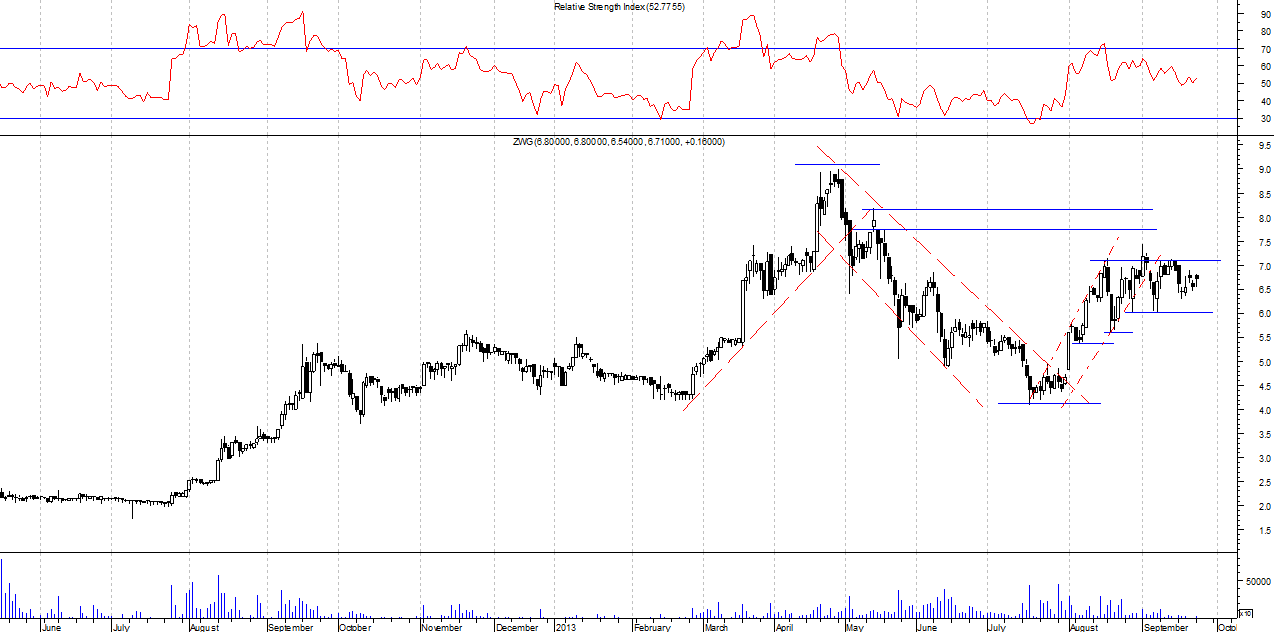Select the September 2013 label at axis right
Image resolution: width=1274 pixels, height=632 pixels.
point(1165,627)
